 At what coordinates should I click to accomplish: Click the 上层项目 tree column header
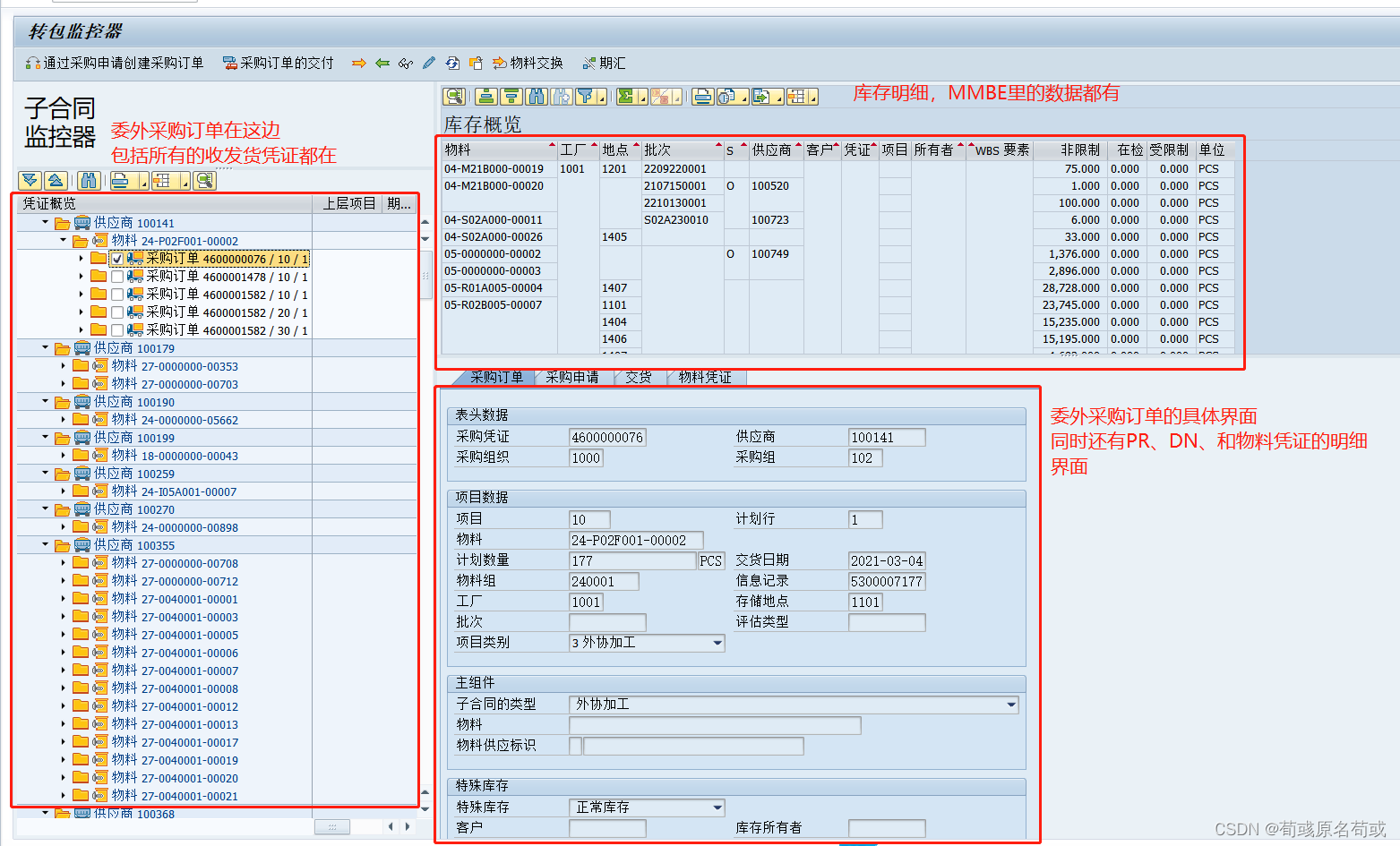click(348, 203)
